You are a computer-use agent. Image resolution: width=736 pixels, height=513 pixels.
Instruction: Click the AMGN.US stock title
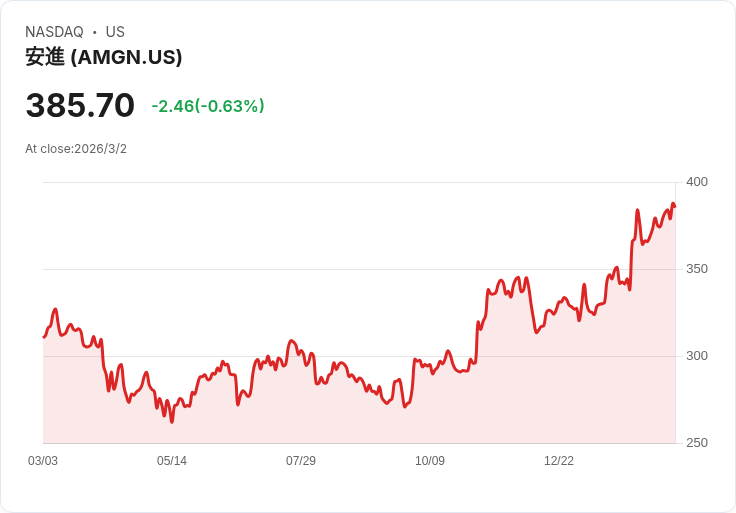tap(103, 57)
